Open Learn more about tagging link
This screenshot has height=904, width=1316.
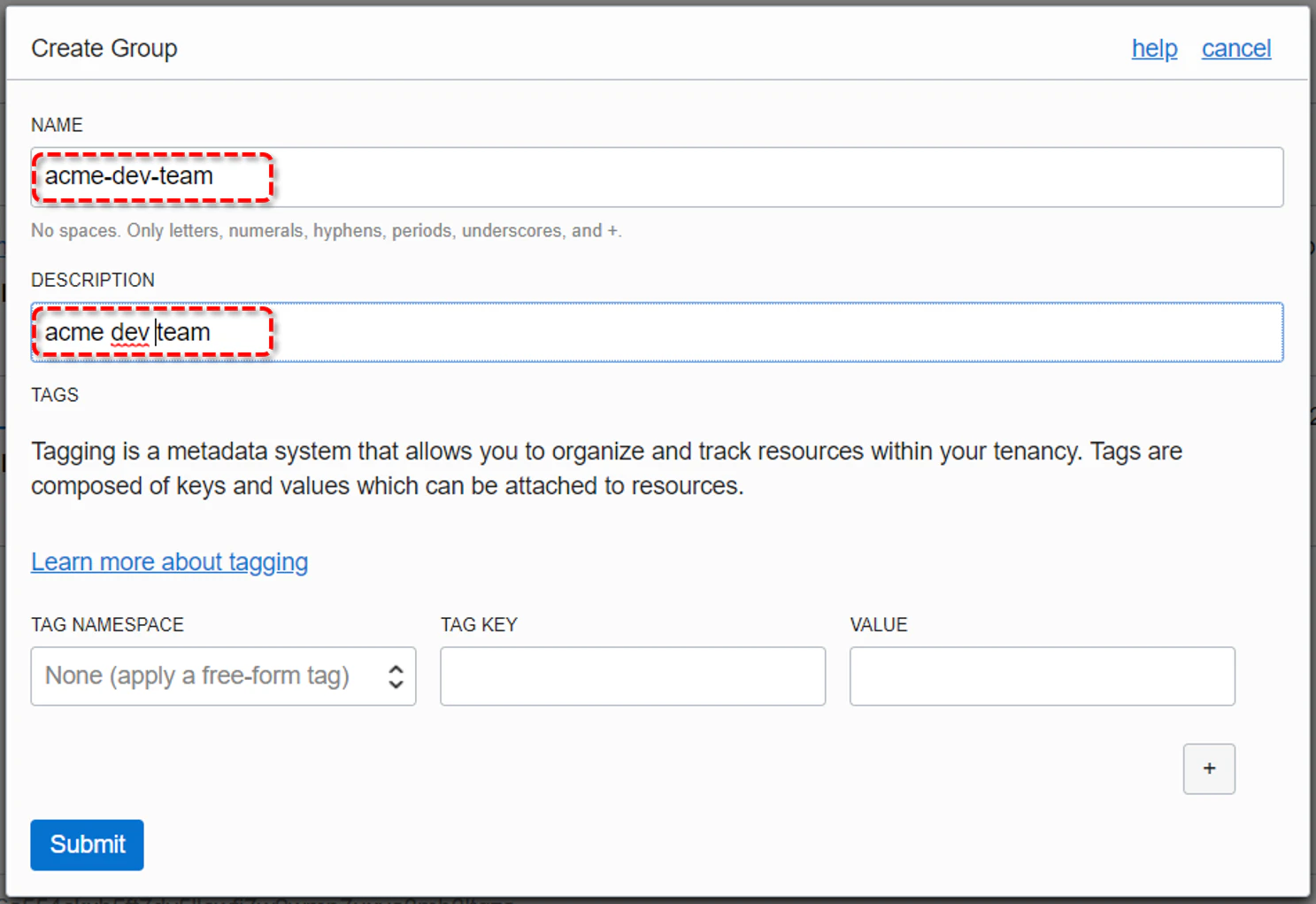170,562
